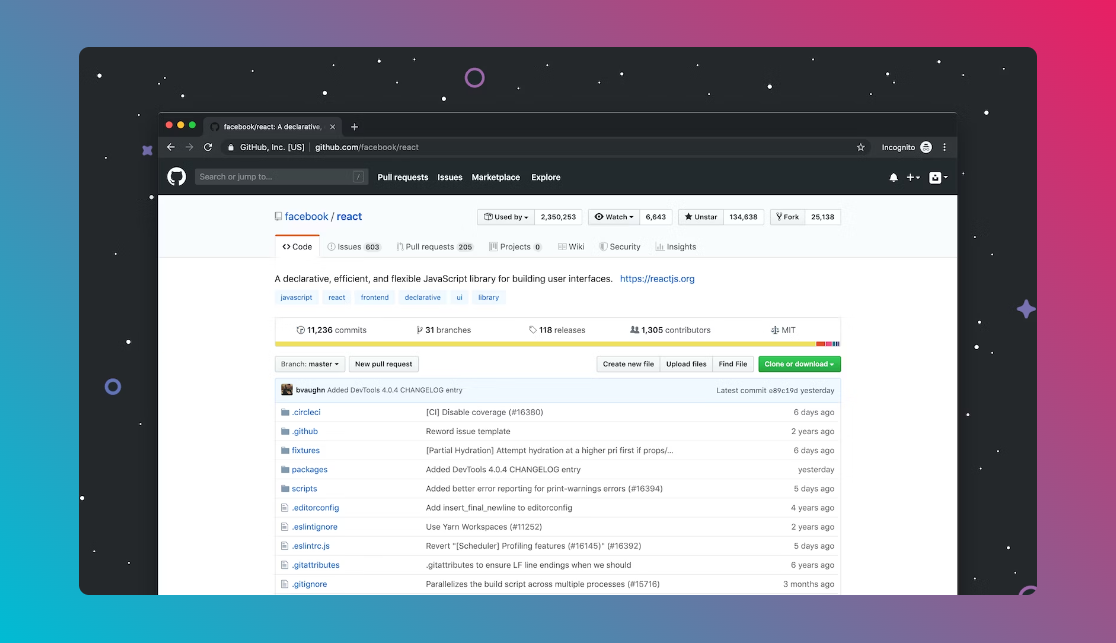Expand the Branch: master dropdown
1116x643 pixels.
coord(310,364)
